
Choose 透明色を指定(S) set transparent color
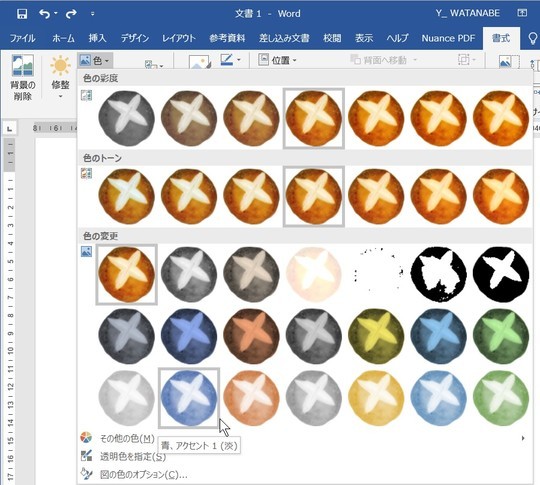pyautogui.click(x=133, y=456)
